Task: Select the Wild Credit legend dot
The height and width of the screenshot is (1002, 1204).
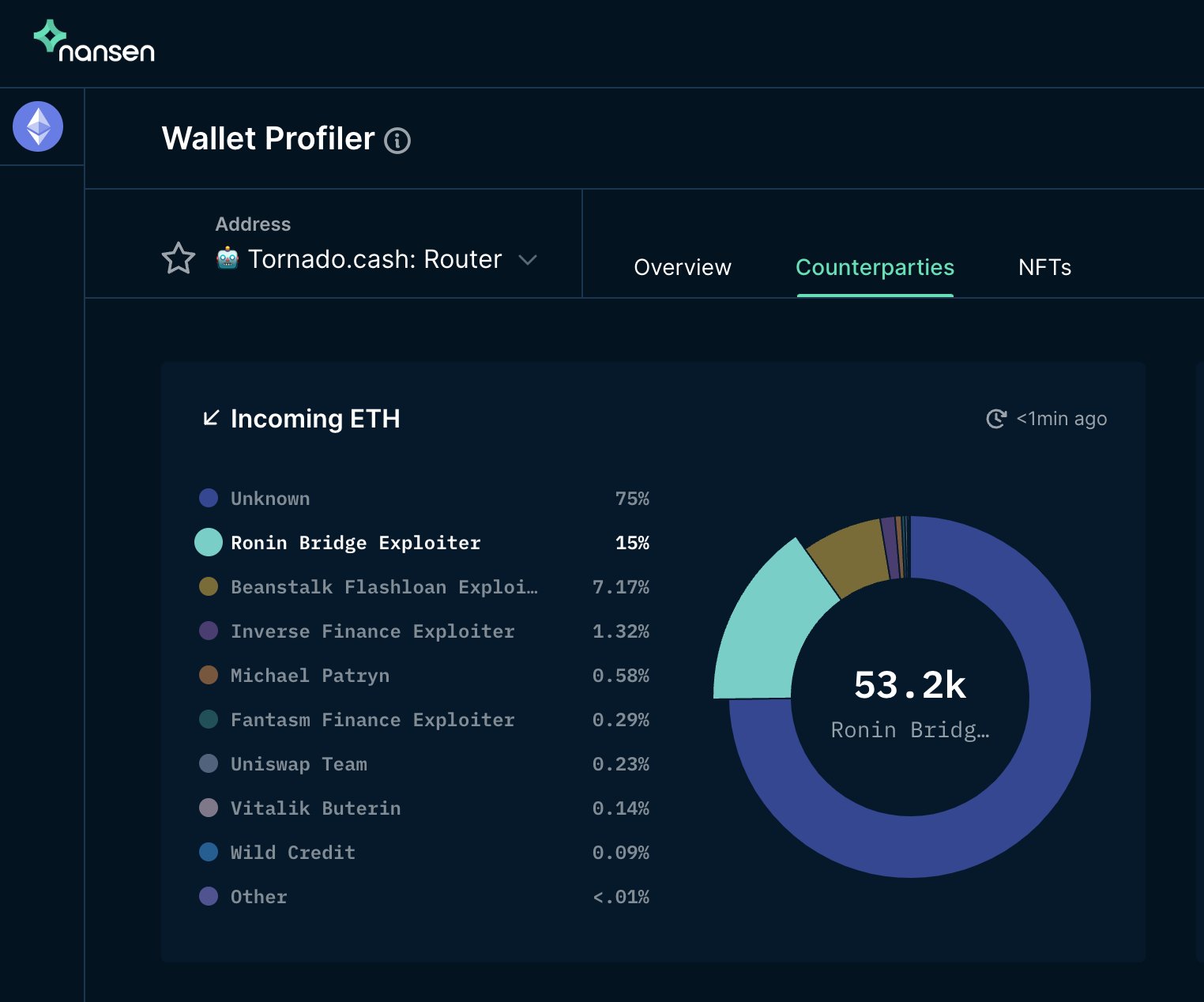Action: click(x=209, y=852)
